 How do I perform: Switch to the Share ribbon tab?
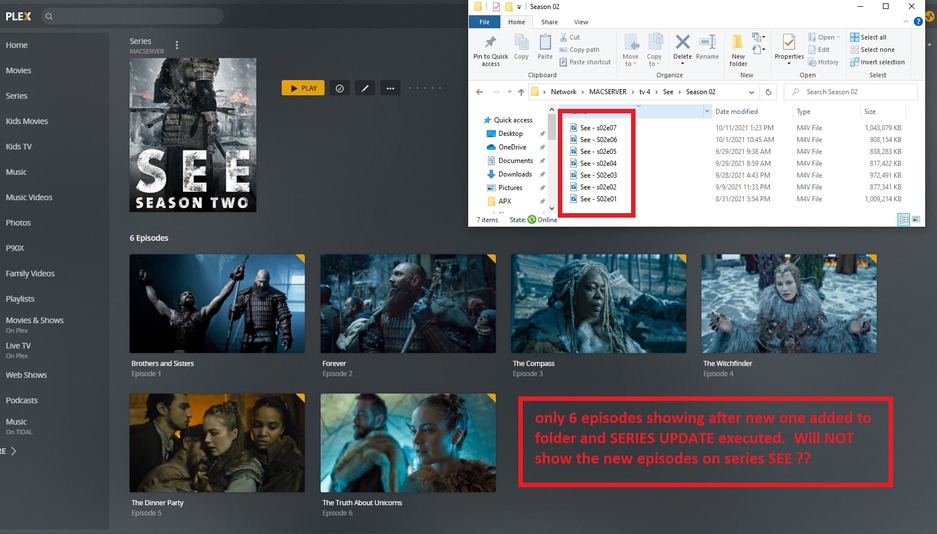click(549, 22)
